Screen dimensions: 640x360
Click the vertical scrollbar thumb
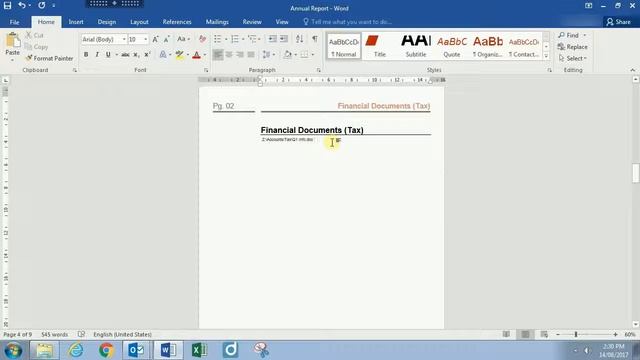[x=636, y=173]
